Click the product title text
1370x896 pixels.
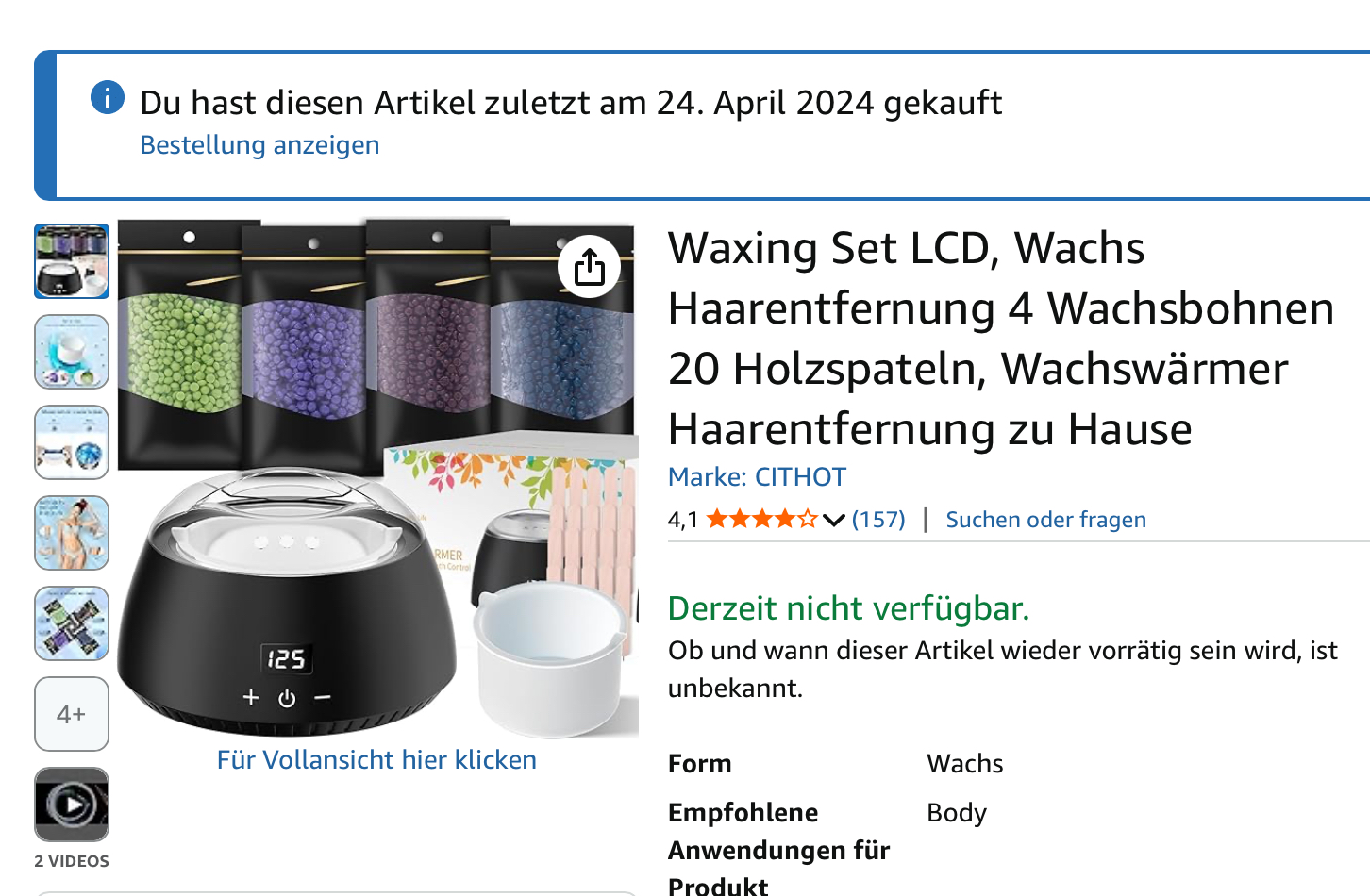1000,339
